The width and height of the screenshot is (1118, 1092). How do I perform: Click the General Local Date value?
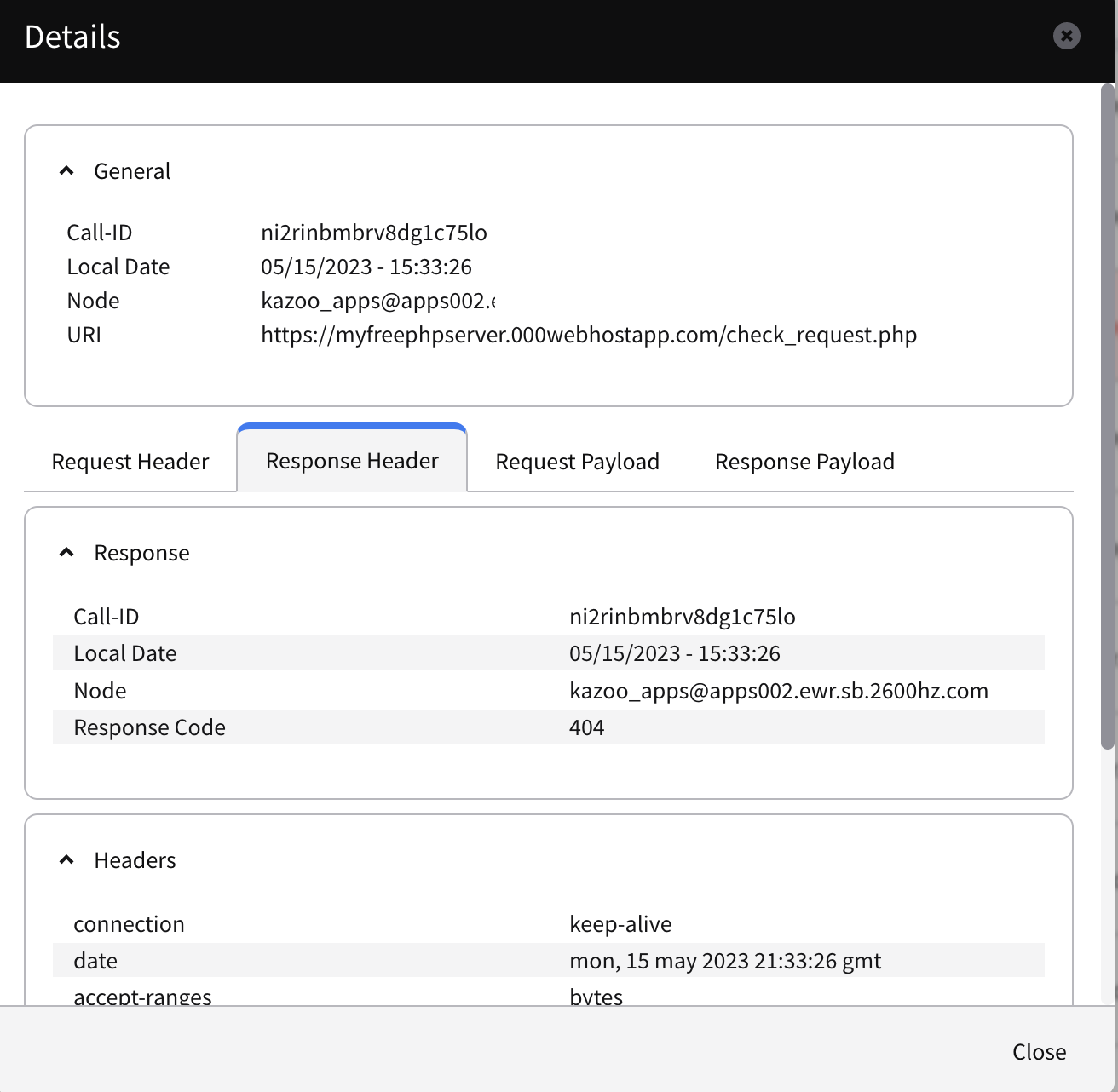366,267
